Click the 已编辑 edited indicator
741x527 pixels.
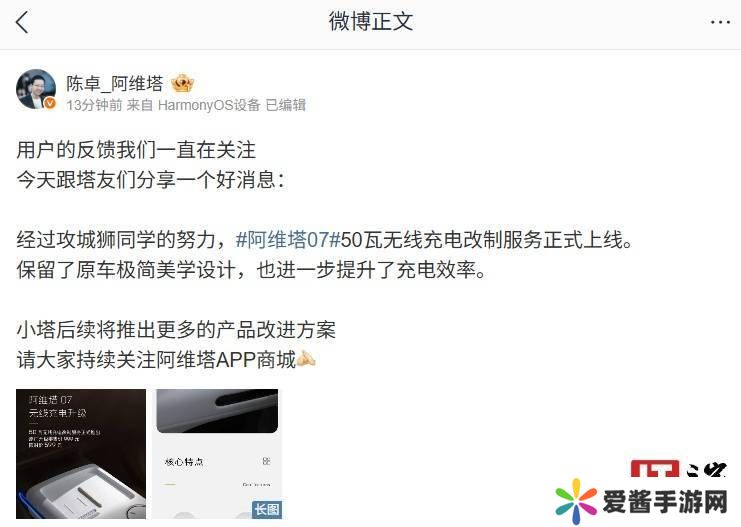[x=285, y=104]
